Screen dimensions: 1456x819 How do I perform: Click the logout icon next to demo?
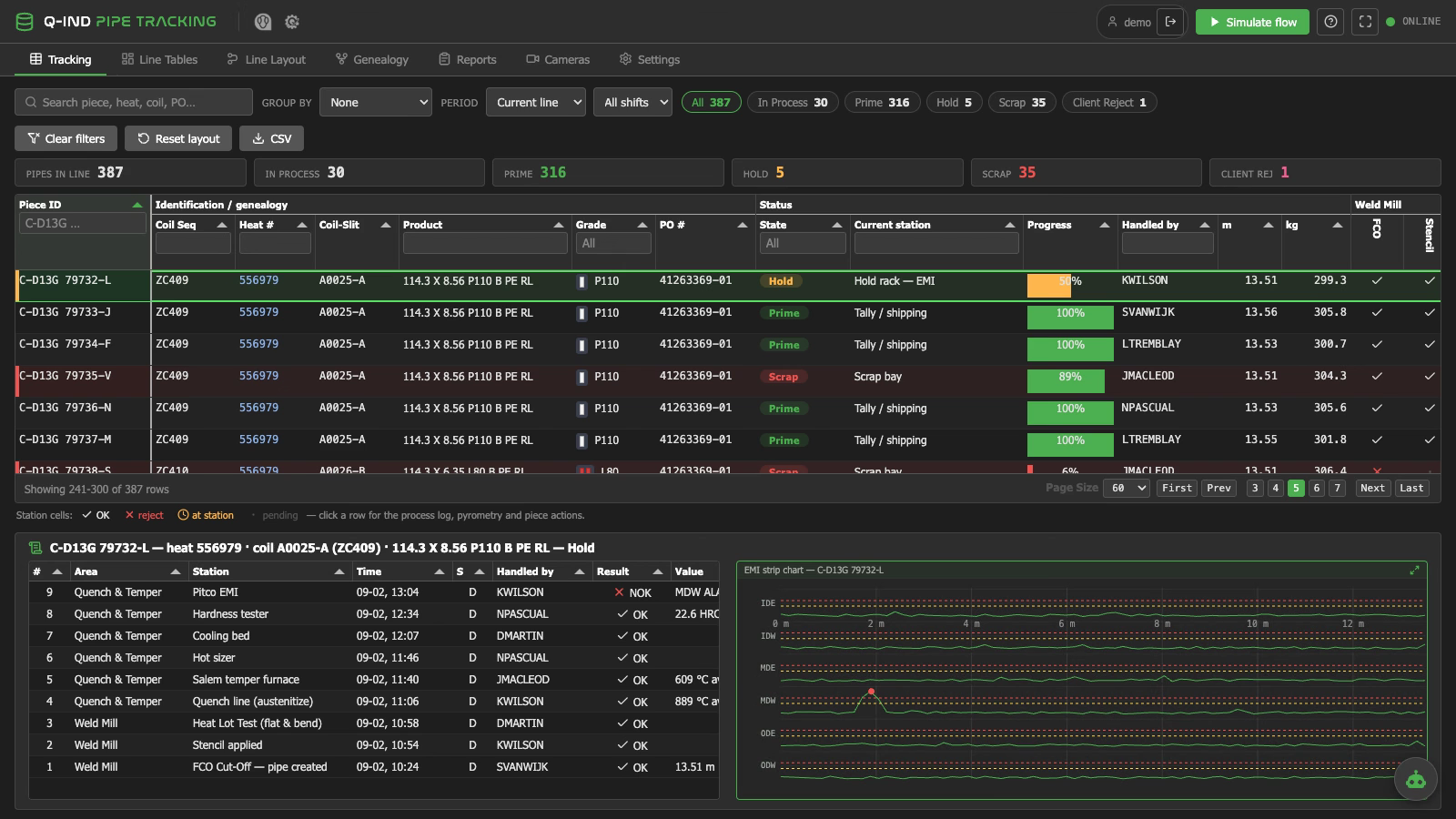[1171, 22]
